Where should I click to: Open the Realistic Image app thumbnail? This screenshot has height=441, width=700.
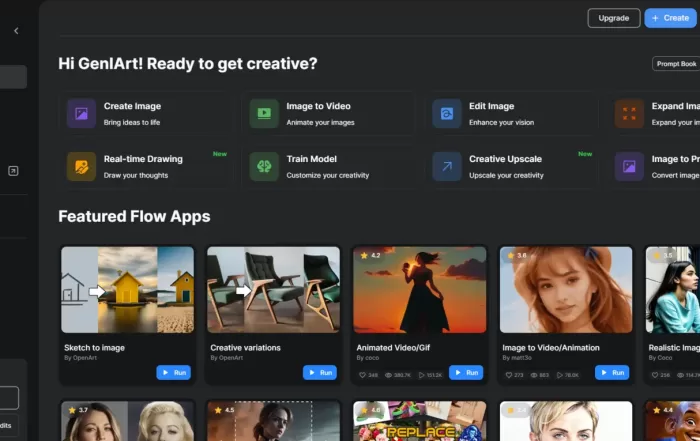673,290
